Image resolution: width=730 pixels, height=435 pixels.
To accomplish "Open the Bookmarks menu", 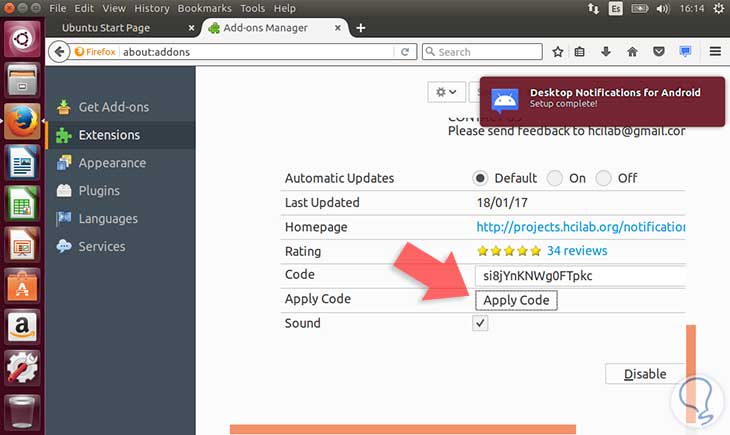I will coord(204,8).
